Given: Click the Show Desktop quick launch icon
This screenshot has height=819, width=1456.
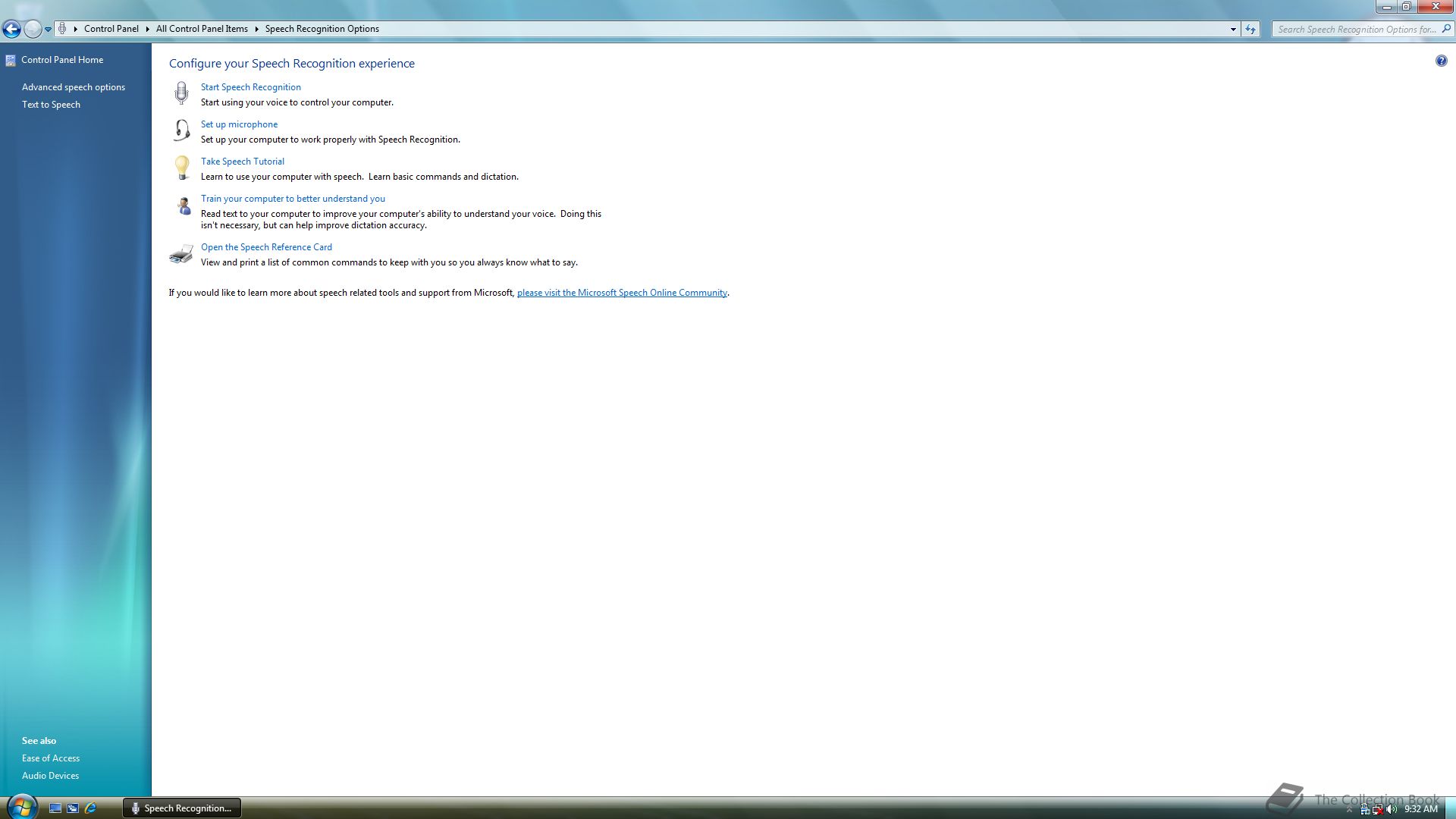Looking at the screenshot, I should click(x=55, y=808).
